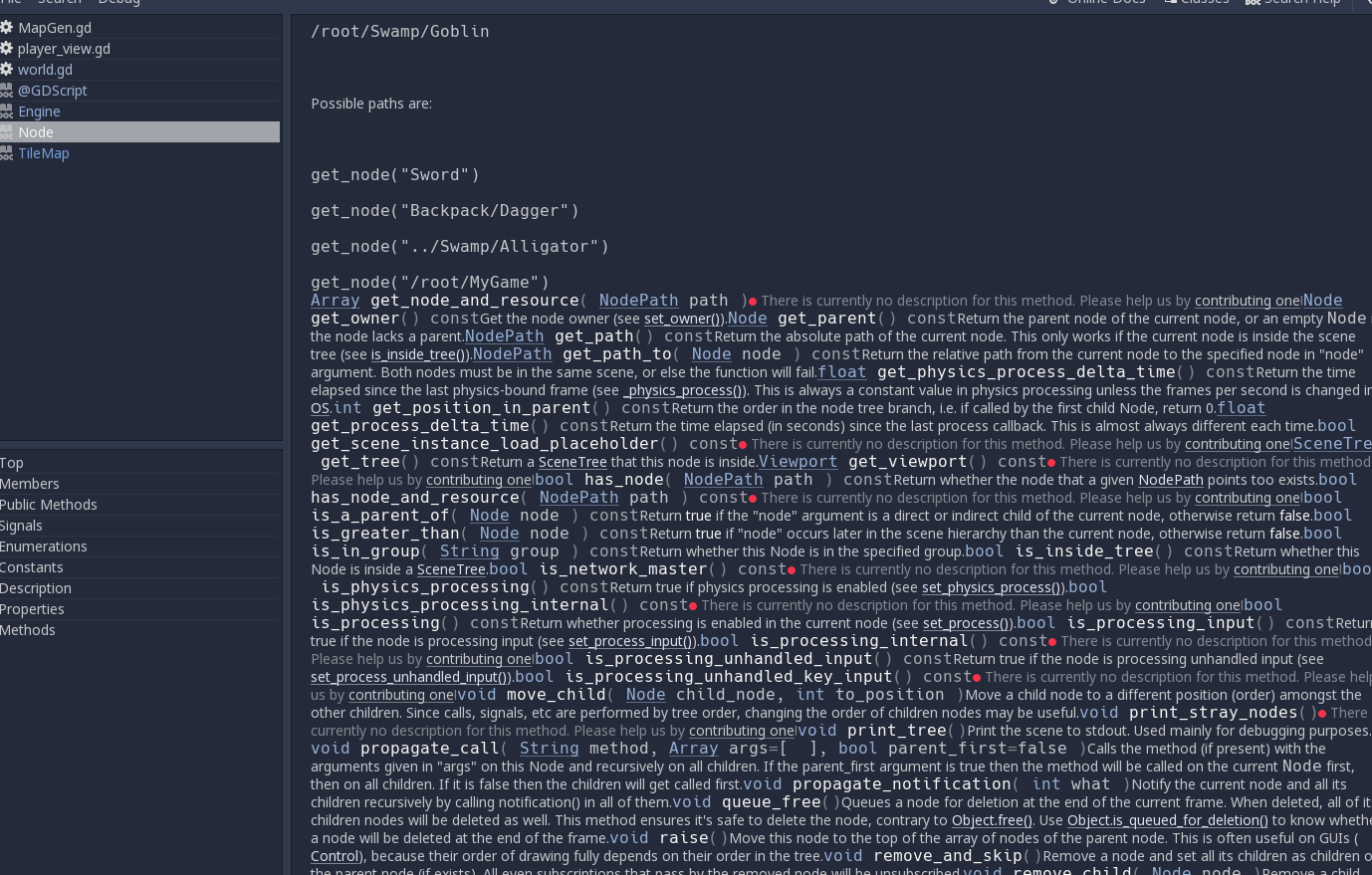
Task: Click the script icon next to world.gd
Action: pos(8,69)
